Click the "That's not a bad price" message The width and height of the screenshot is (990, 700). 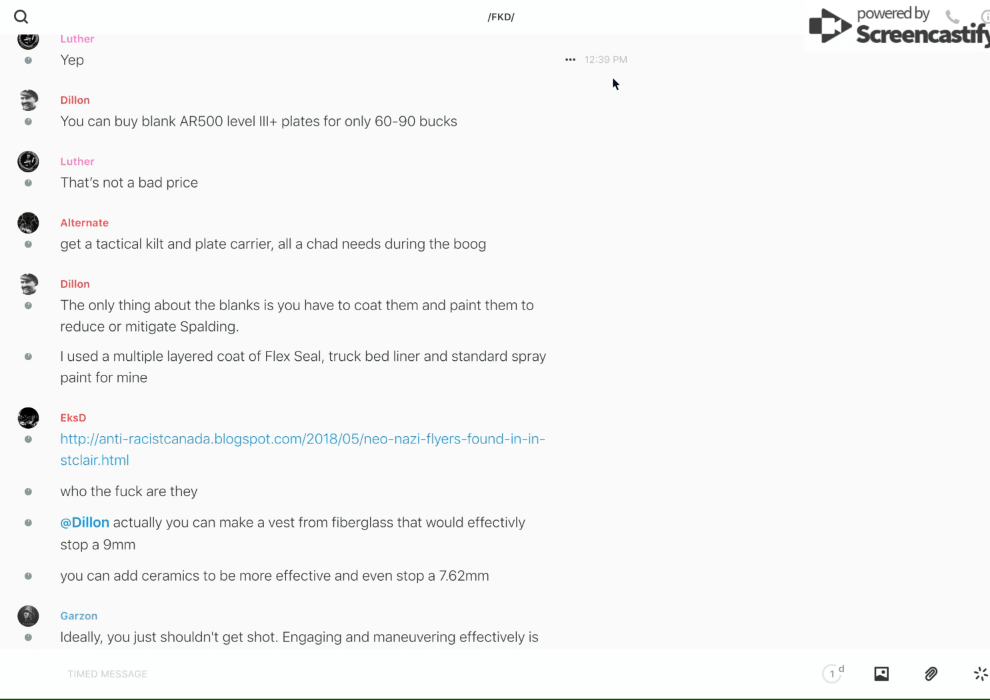pos(129,183)
